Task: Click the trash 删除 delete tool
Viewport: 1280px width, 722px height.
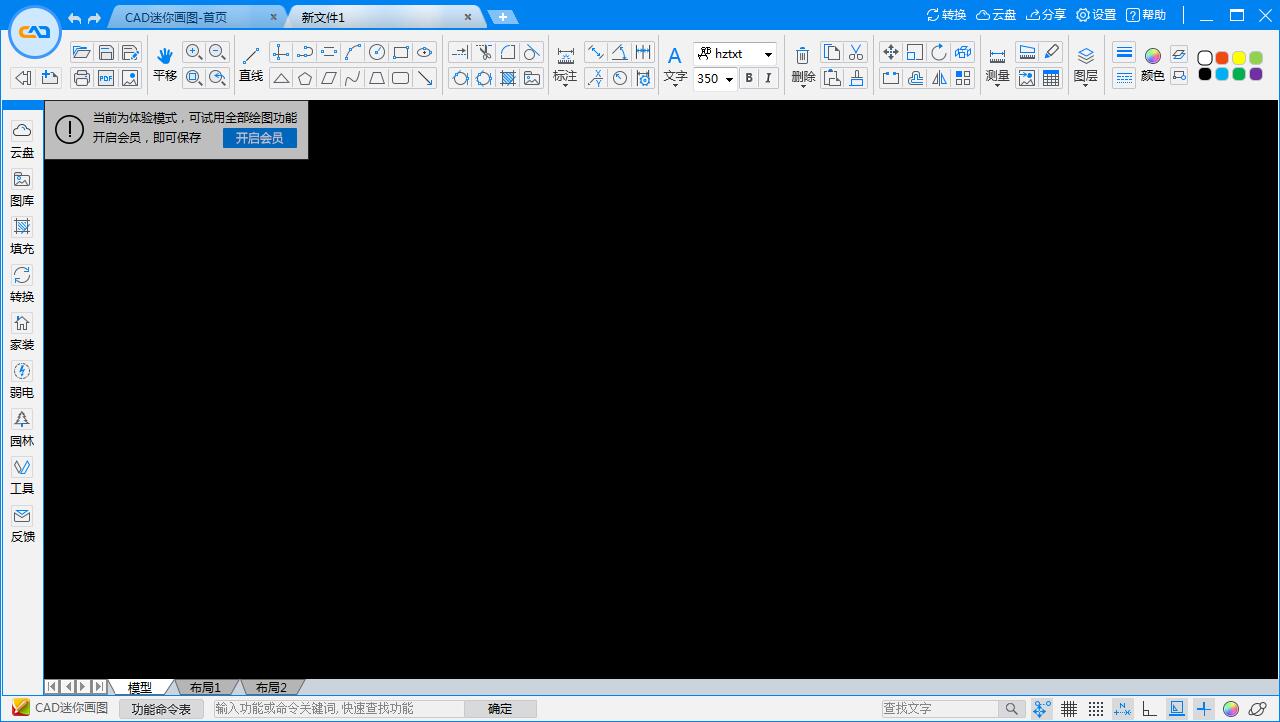Action: coord(802,64)
